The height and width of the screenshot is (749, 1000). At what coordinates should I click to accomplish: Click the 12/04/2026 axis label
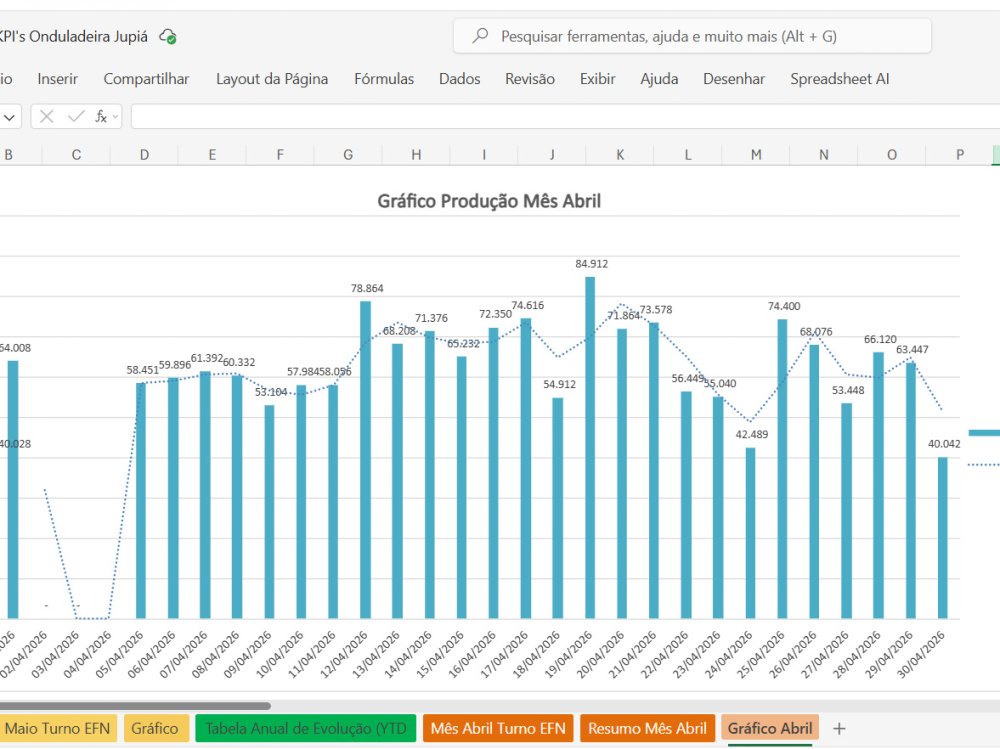[344, 654]
